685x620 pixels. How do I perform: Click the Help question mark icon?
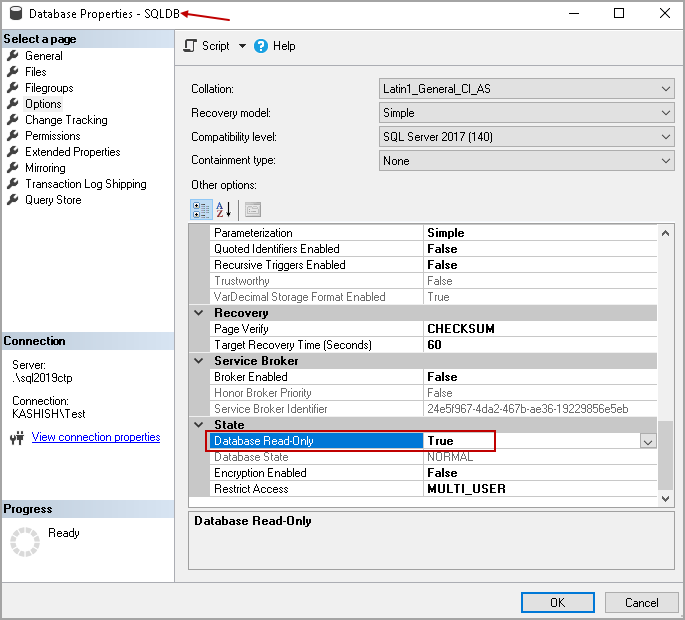point(261,46)
